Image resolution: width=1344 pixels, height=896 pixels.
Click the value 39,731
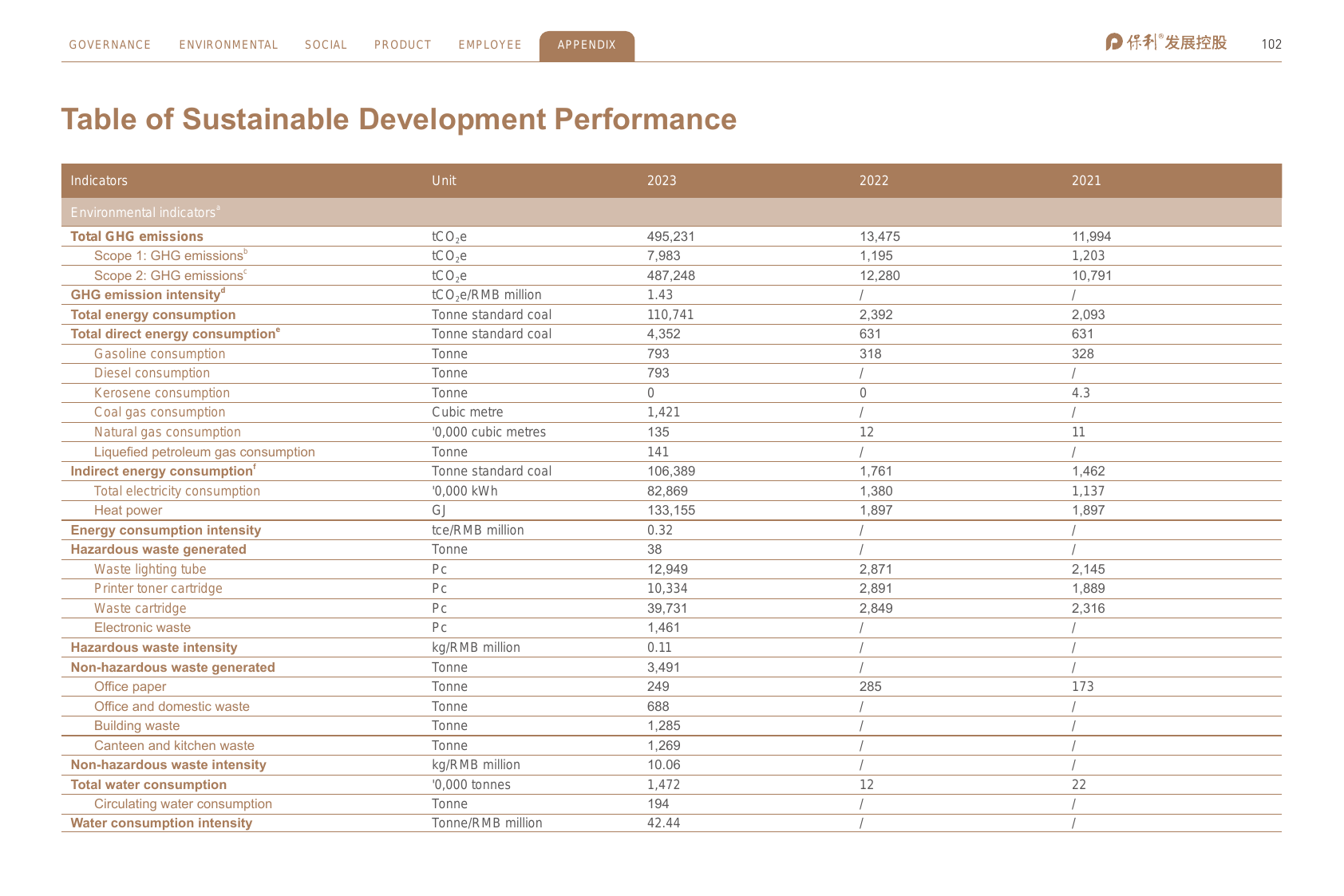click(x=667, y=608)
